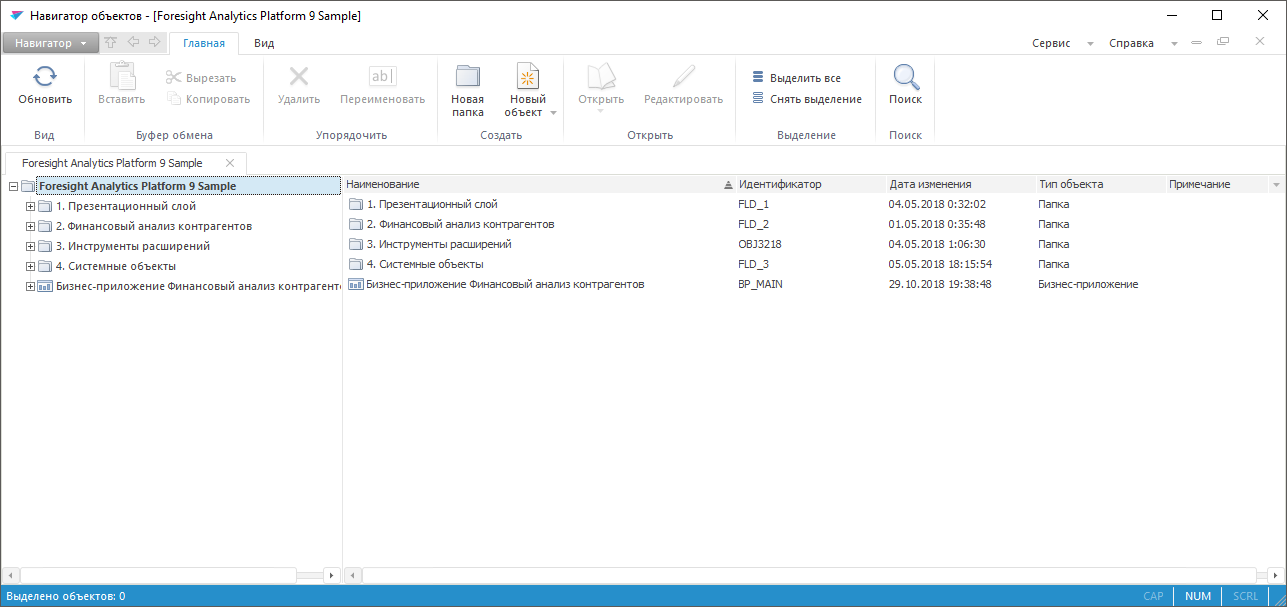Click the Редактировать pencil icon
Screen dimensions: 1287x607
683,76
